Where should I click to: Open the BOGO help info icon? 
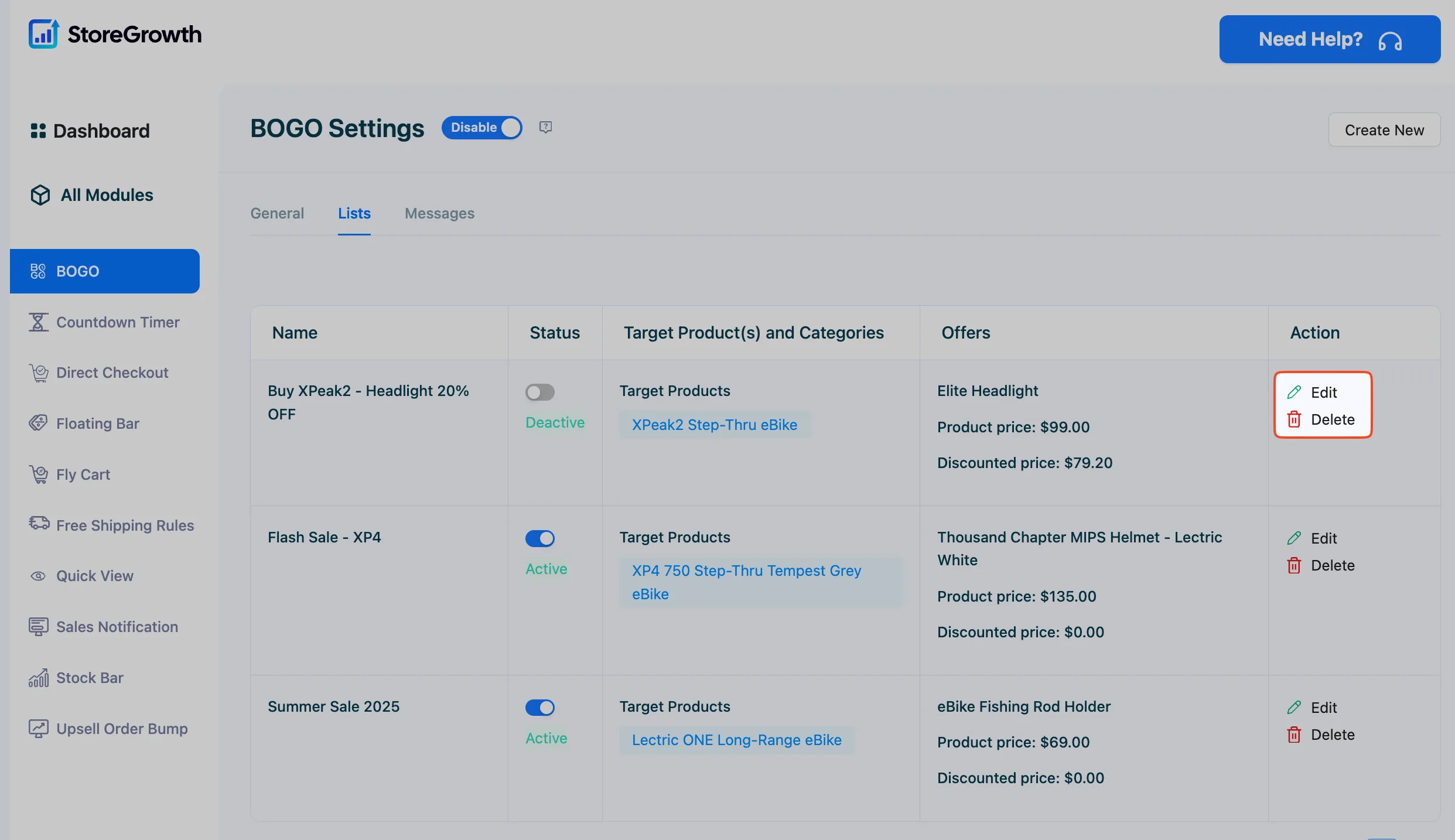point(545,127)
